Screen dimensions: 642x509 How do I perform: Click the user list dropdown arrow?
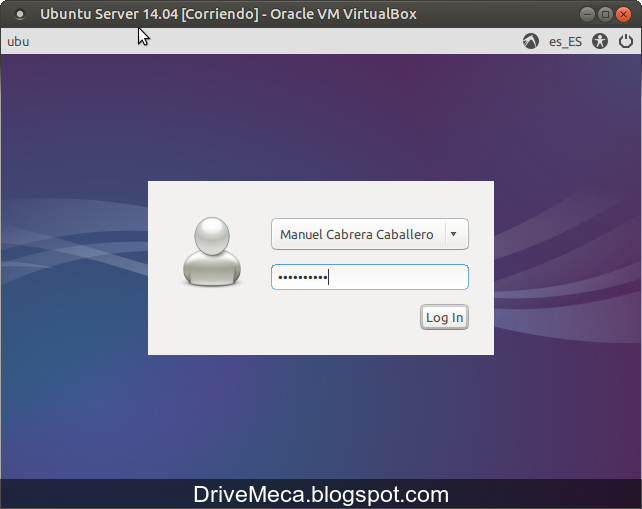click(x=454, y=234)
